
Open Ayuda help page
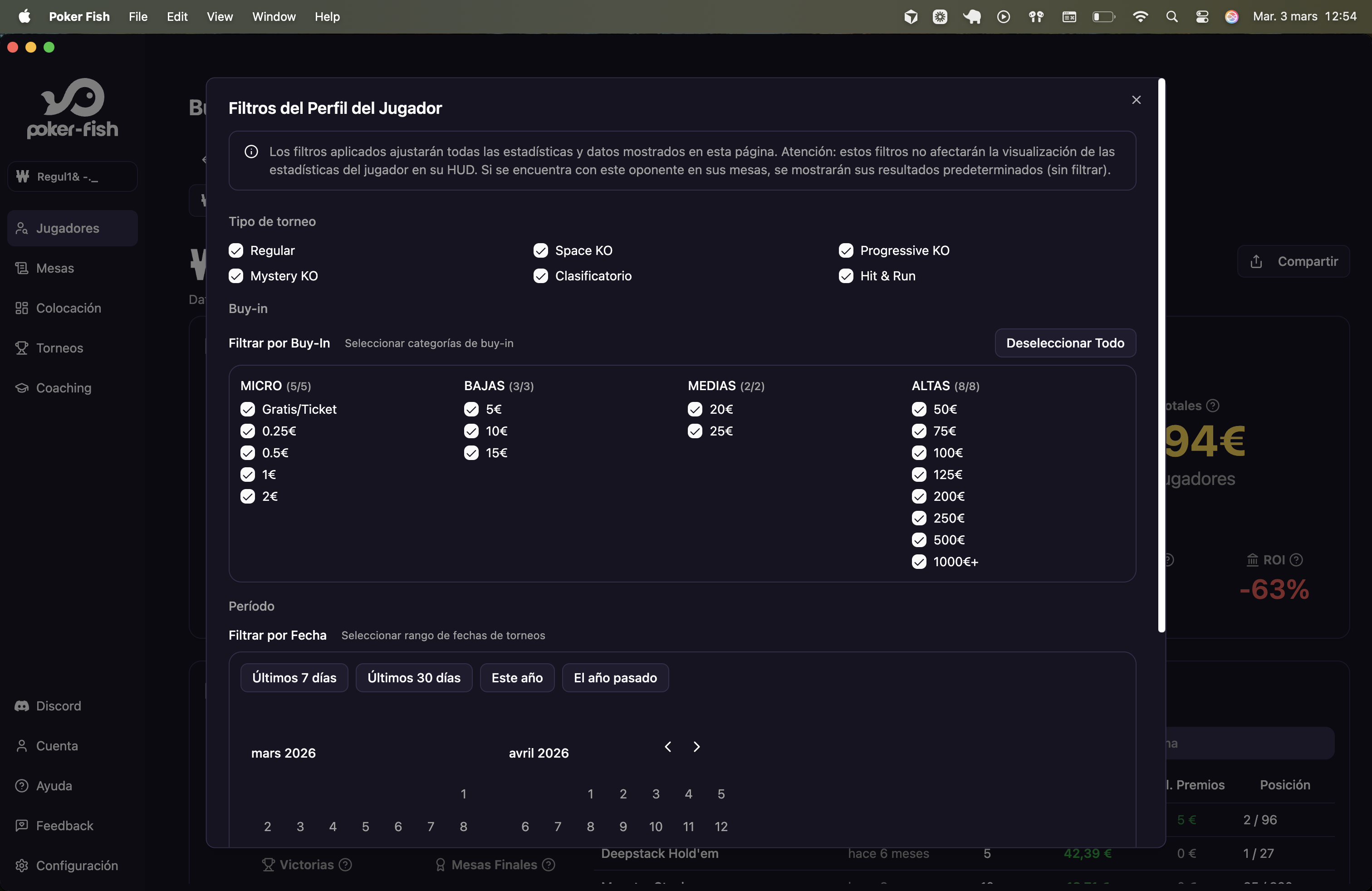point(73,786)
